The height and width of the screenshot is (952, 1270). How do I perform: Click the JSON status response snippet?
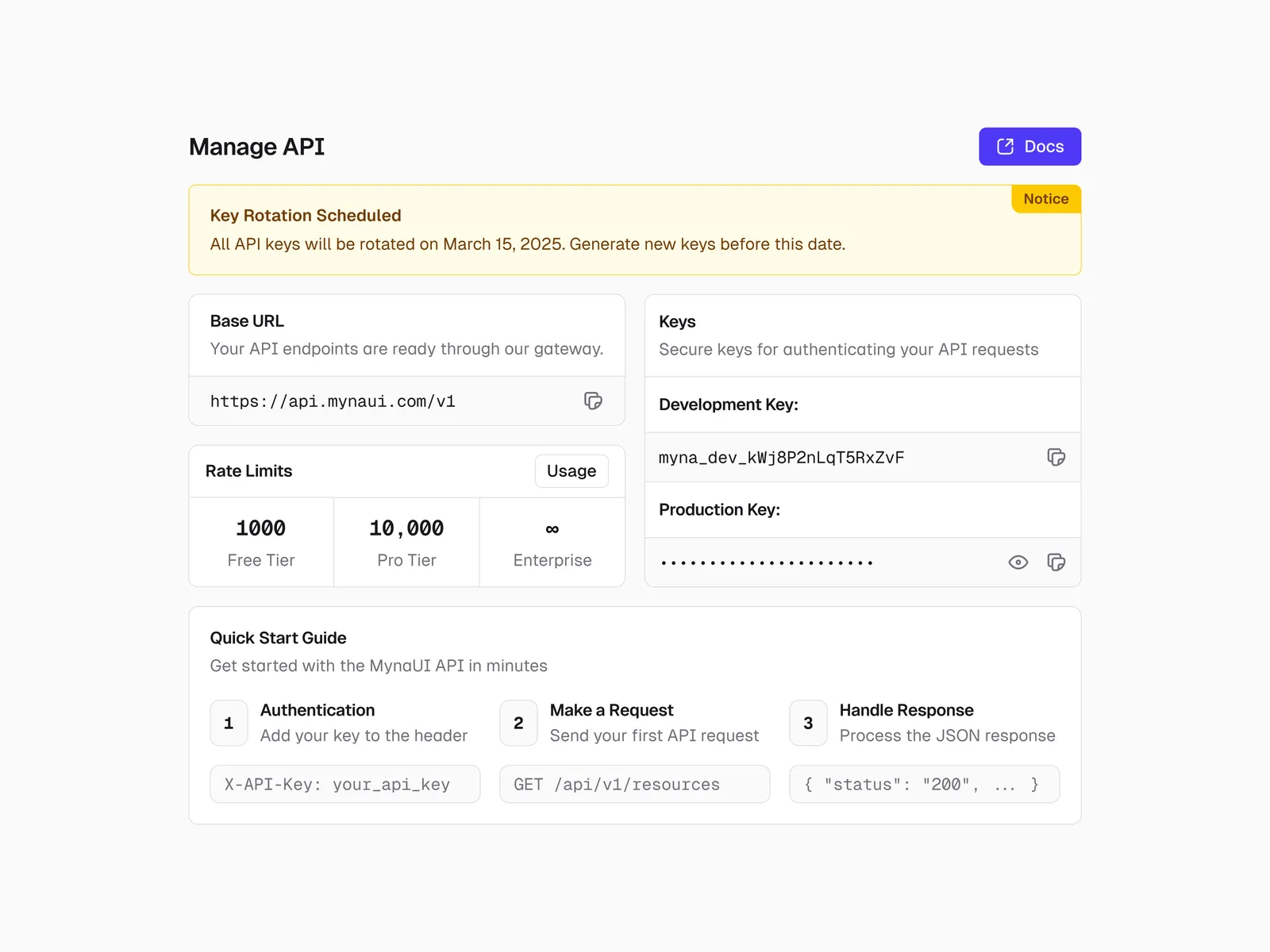click(x=924, y=785)
